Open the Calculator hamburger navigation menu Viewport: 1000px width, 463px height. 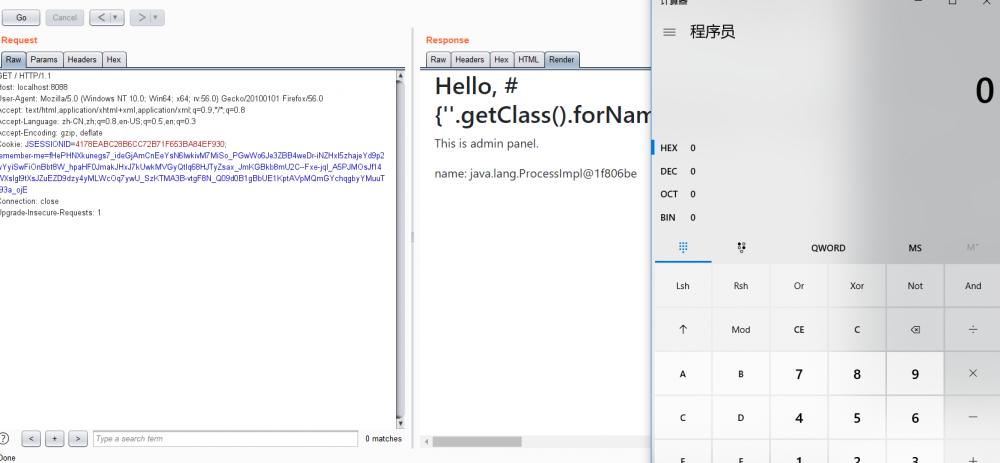(x=669, y=32)
